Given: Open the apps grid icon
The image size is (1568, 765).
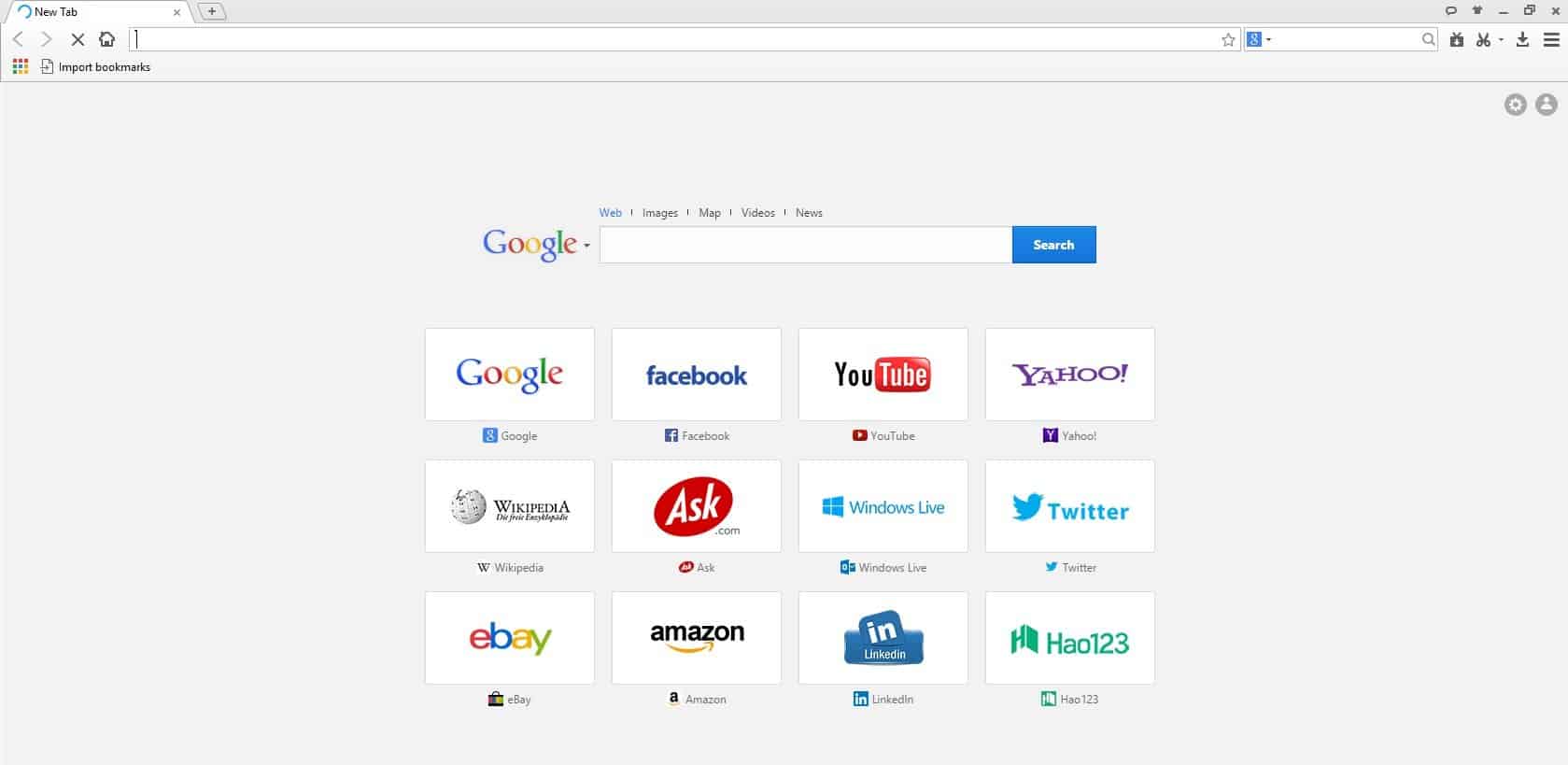Looking at the screenshot, I should [x=21, y=66].
